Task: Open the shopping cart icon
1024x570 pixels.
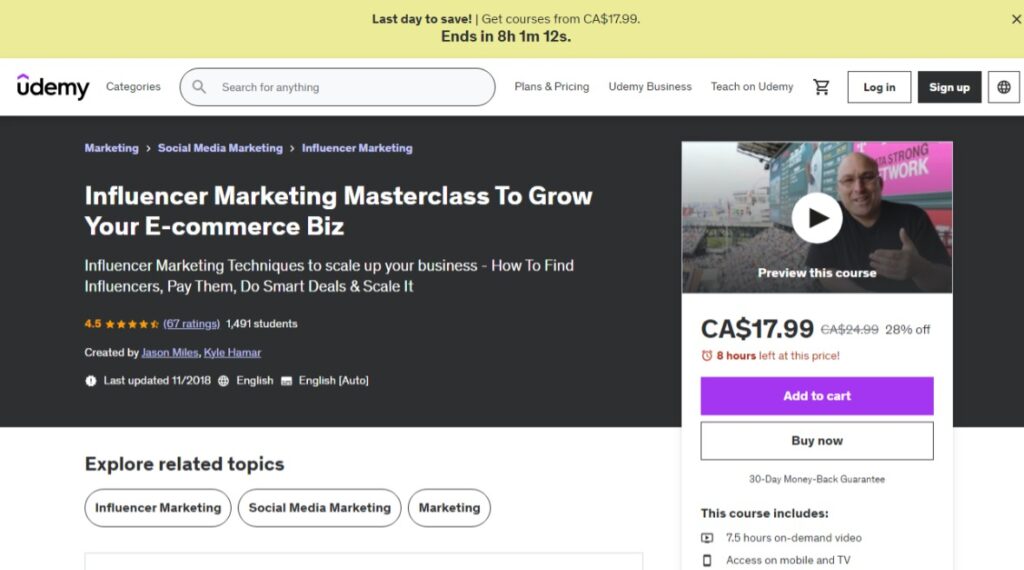Action: click(821, 87)
